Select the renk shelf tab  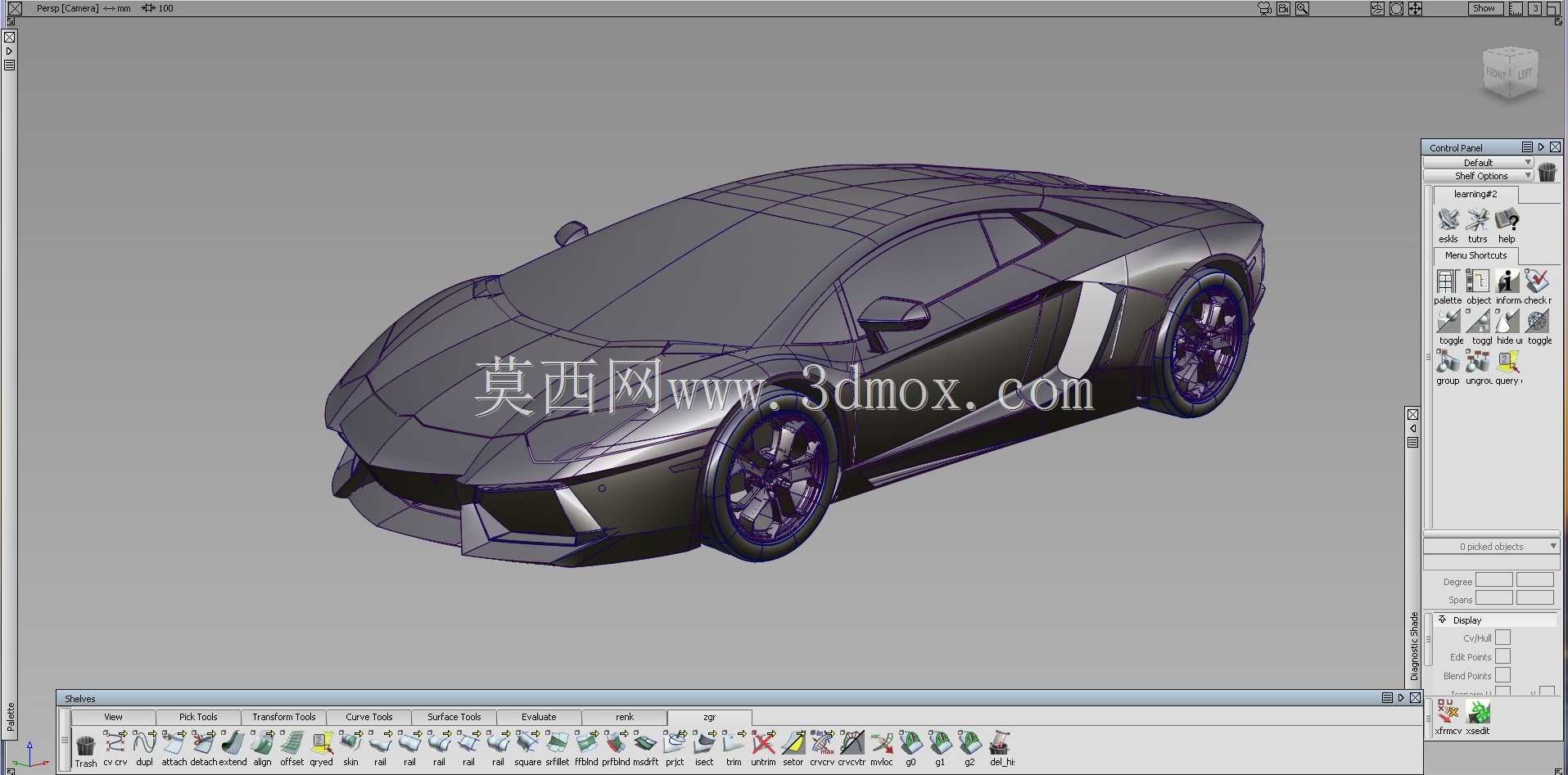(624, 717)
